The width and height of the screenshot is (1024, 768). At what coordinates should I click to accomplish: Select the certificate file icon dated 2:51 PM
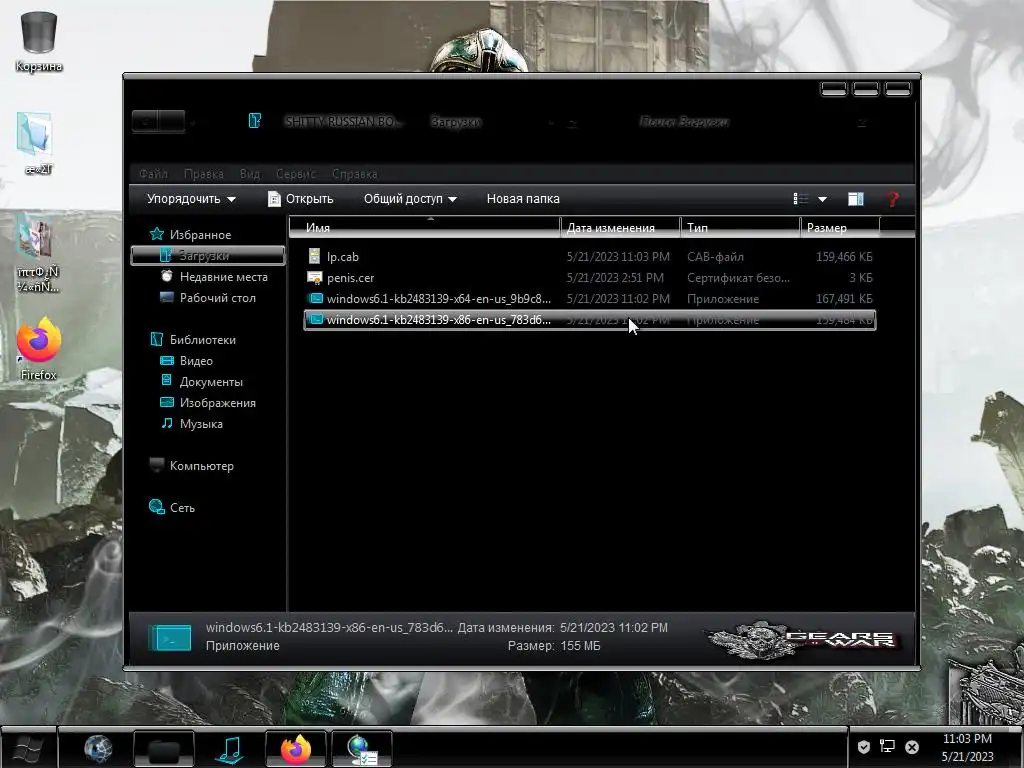314,278
